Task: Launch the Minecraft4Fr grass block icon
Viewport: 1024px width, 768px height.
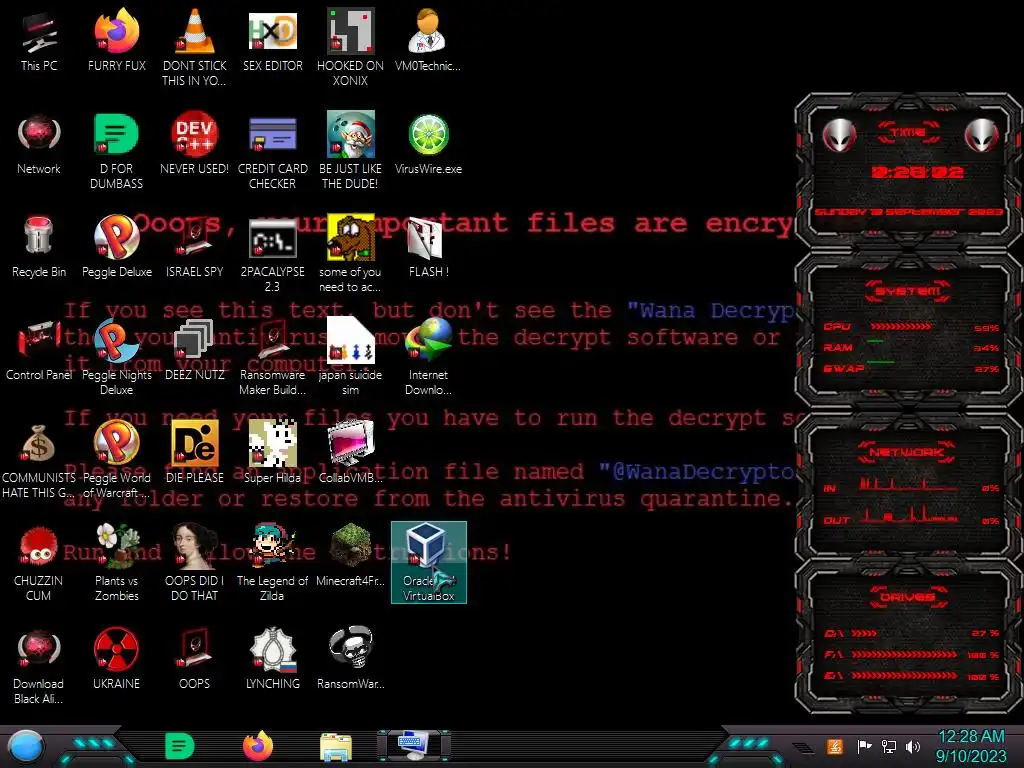Action: (350, 556)
